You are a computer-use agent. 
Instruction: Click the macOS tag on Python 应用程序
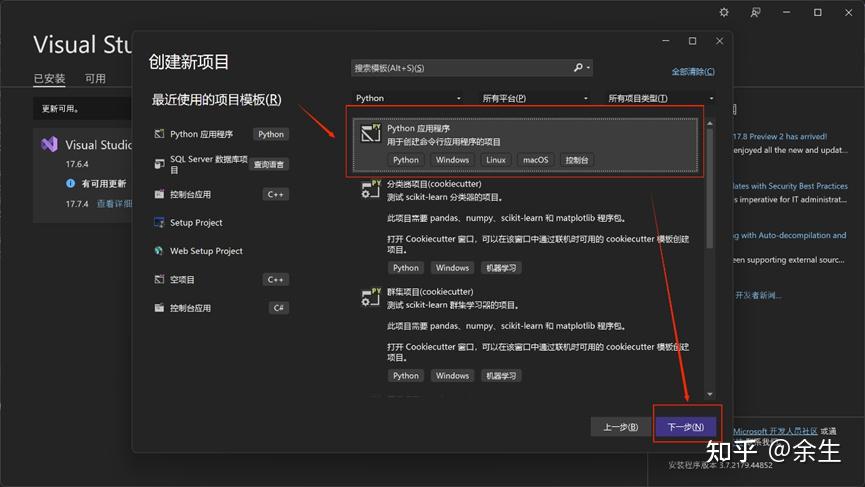coord(536,160)
